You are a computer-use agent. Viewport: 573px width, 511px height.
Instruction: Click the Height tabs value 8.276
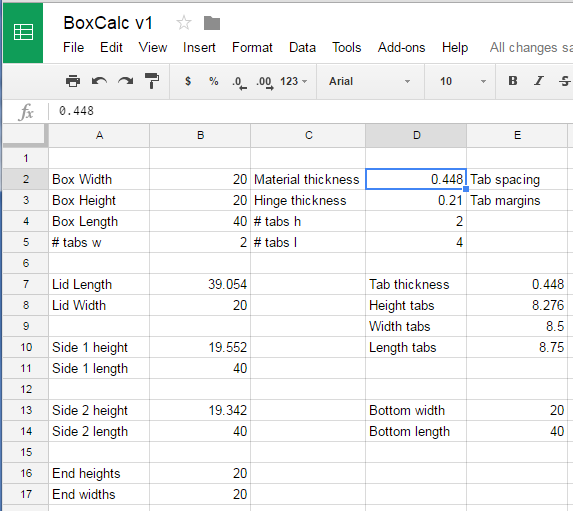pyautogui.click(x=517, y=305)
